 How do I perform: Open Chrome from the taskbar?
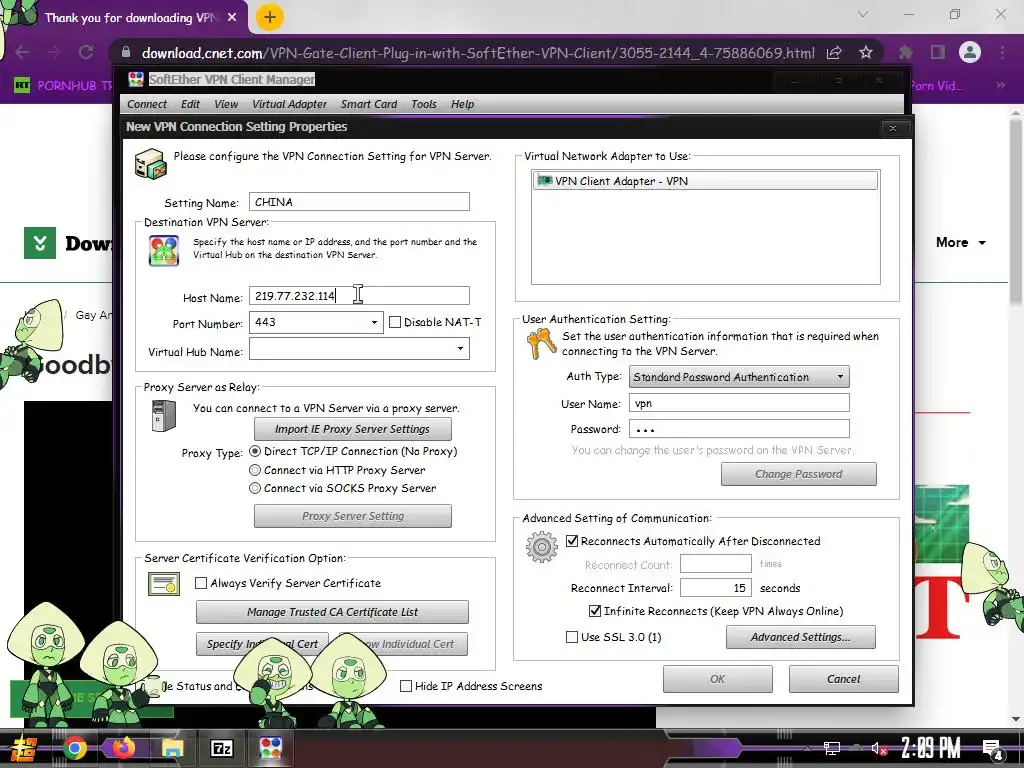[x=74, y=748]
